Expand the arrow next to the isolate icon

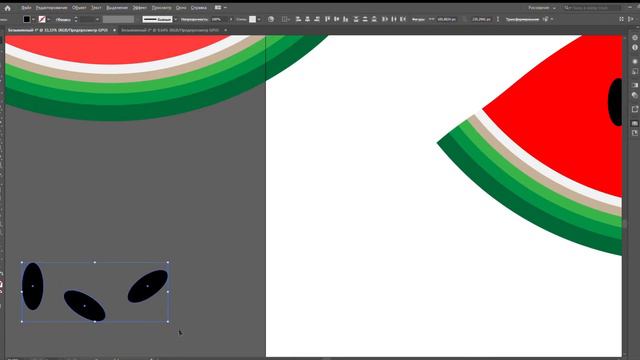coord(552,19)
